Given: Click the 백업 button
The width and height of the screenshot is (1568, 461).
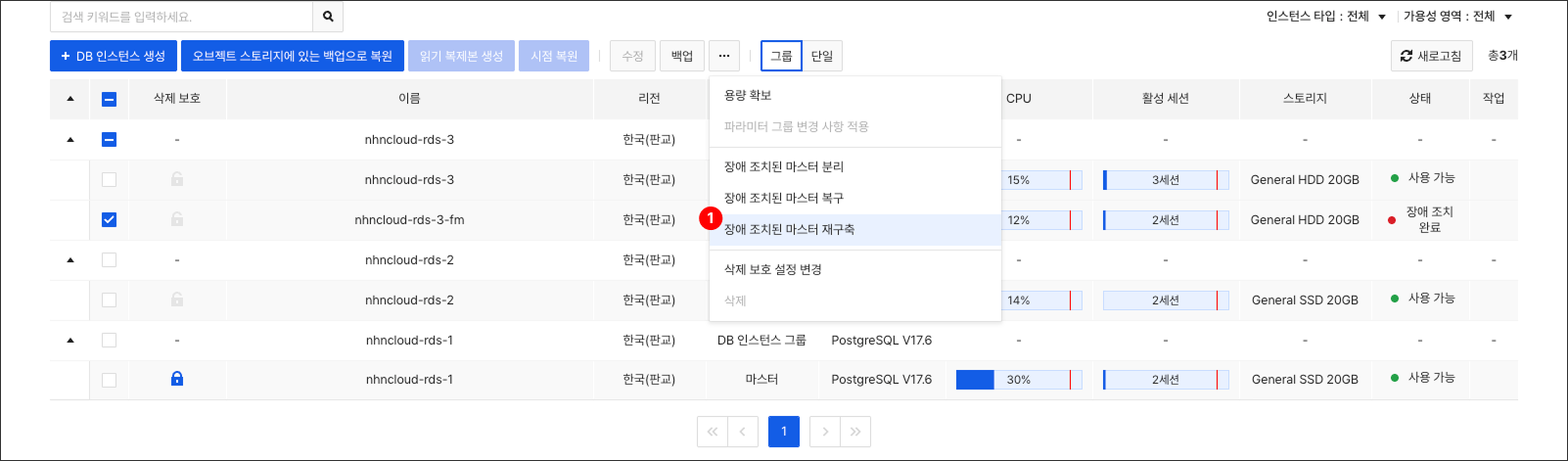Looking at the screenshot, I should pyautogui.click(x=682, y=56).
